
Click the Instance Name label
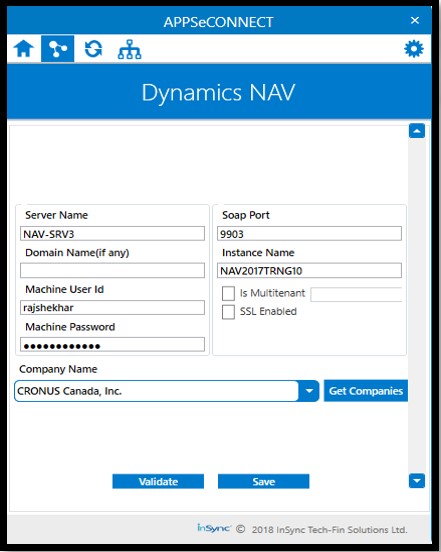pyautogui.click(x=258, y=252)
